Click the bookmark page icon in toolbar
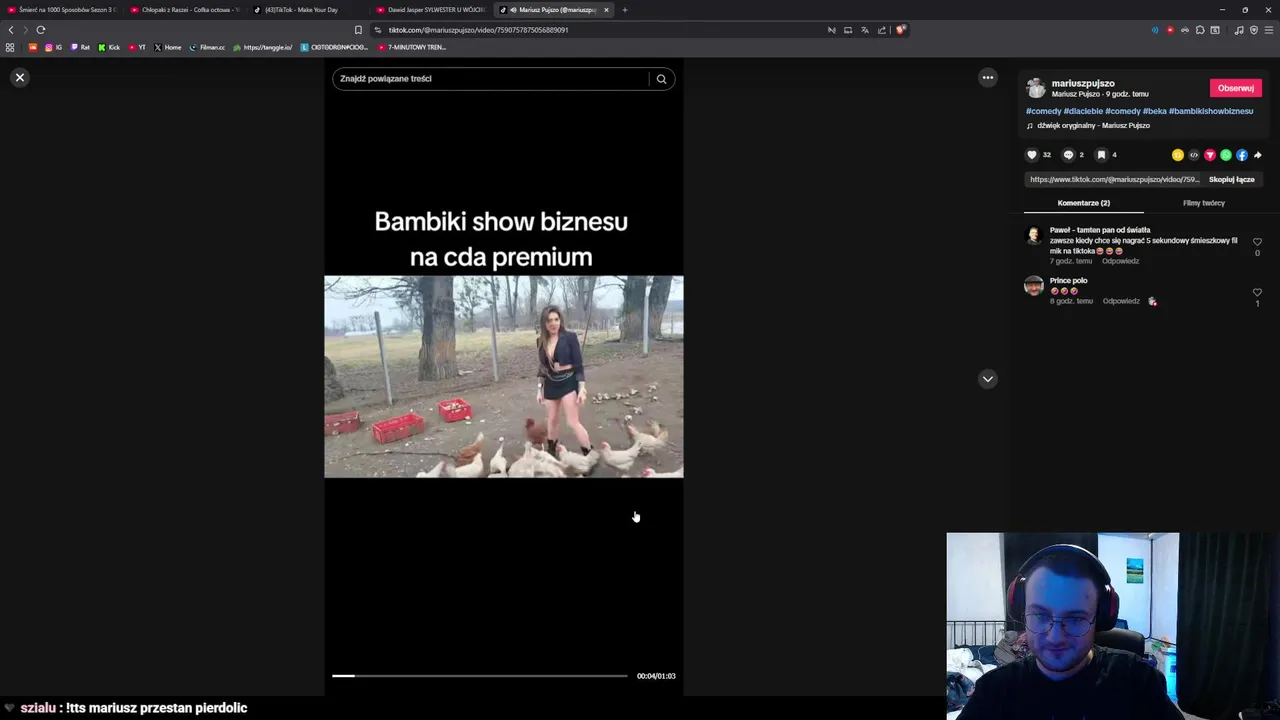 [358, 30]
